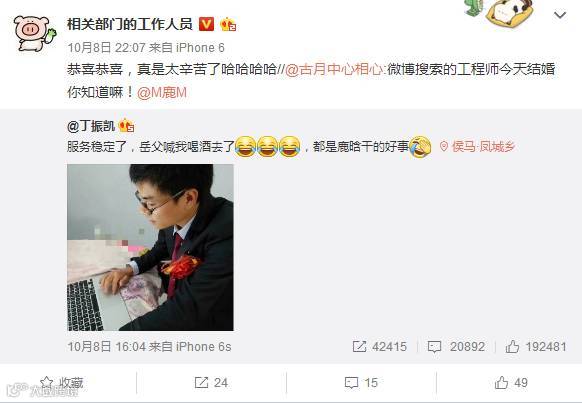Screen dimensions: 582x403
Task: Open the pig avatar profile picture
Action: coord(35,33)
